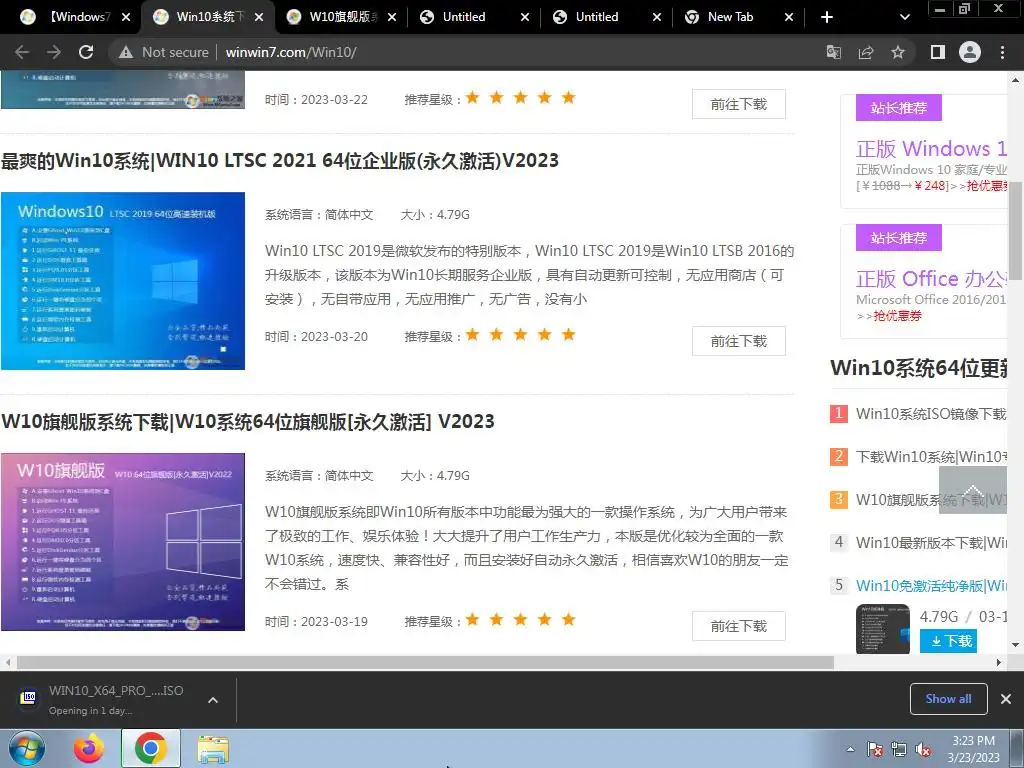Image resolution: width=1024 pixels, height=768 pixels.
Task: Click the taskbar clock 3:23 PM
Action: tap(973, 741)
